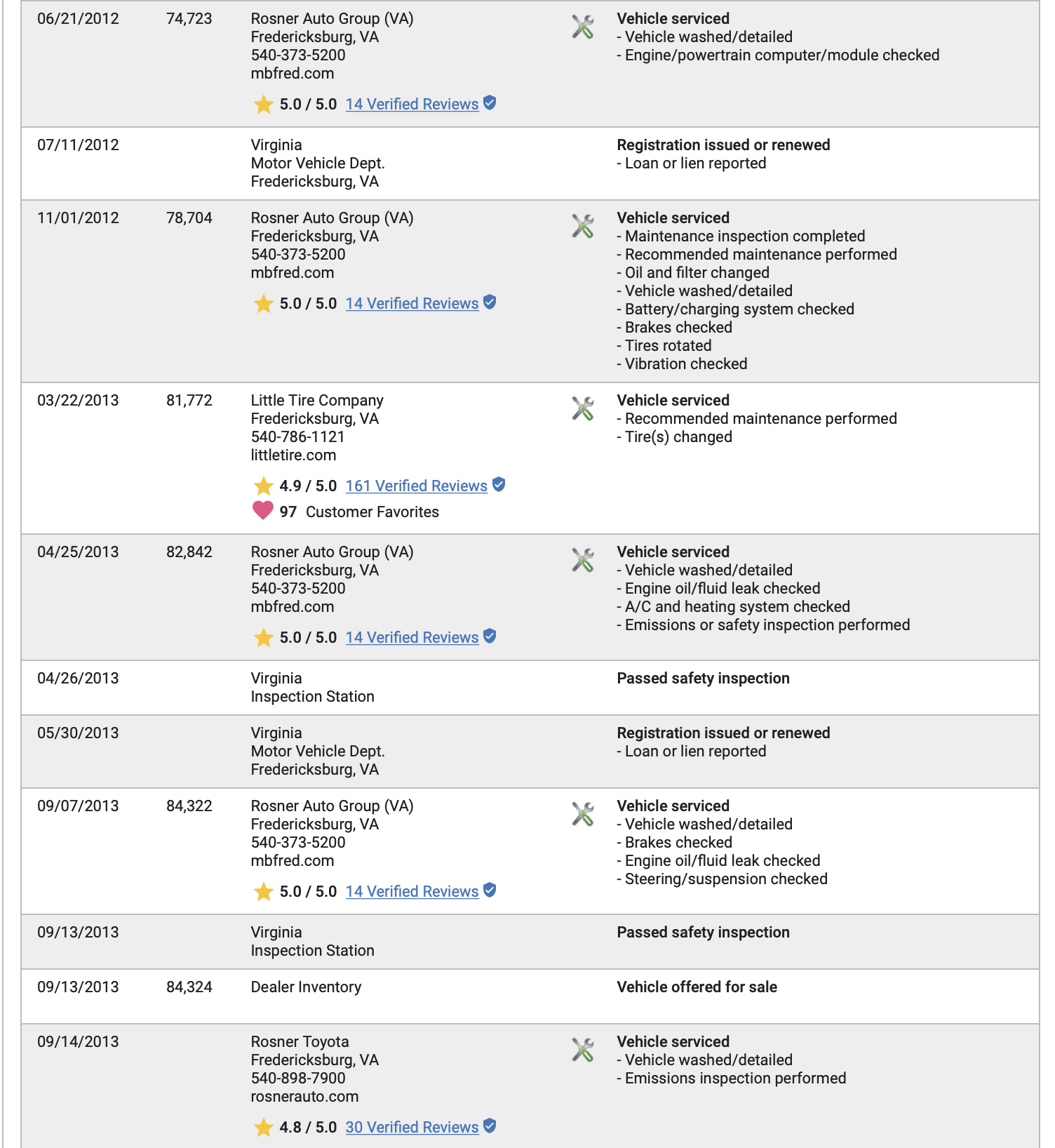Click the service wrench icon for 04/25/2013
Screen dimensions: 1055x1148
[x=583, y=560]
